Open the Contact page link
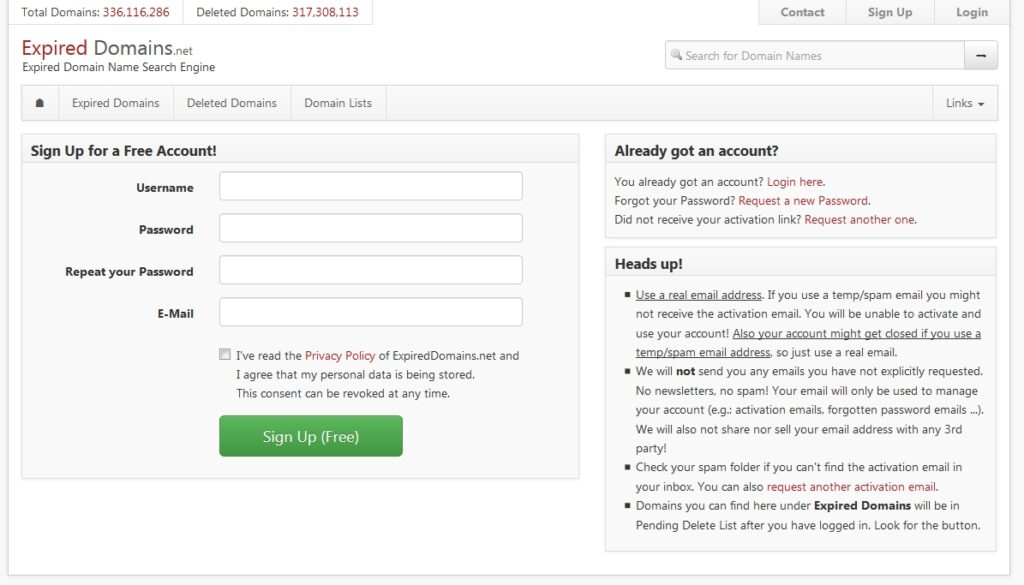Screen dimensions: 1024x585 802,12
